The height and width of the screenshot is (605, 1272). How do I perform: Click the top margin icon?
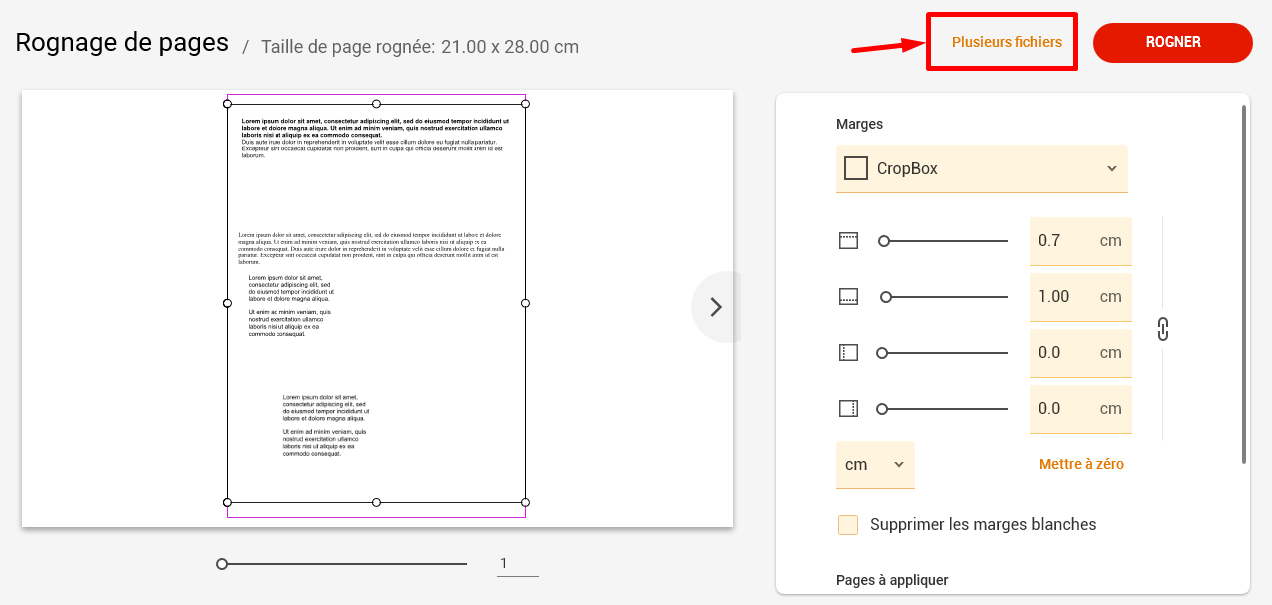click(x=849, y=241)
